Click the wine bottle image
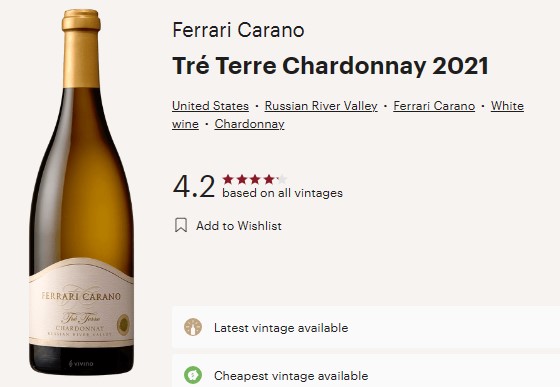This screenshot has width=560, height=387. coord(81,192)
